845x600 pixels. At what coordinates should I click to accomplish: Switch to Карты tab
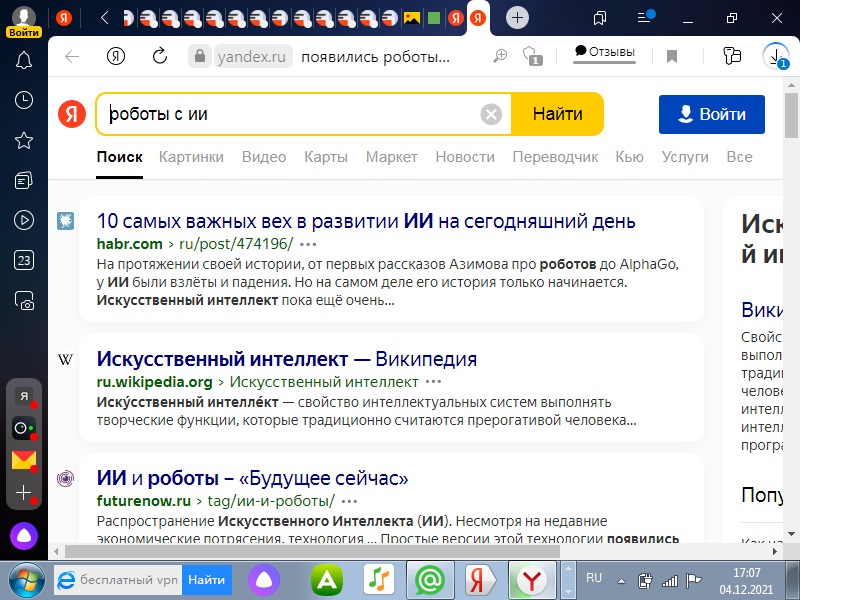325,157
